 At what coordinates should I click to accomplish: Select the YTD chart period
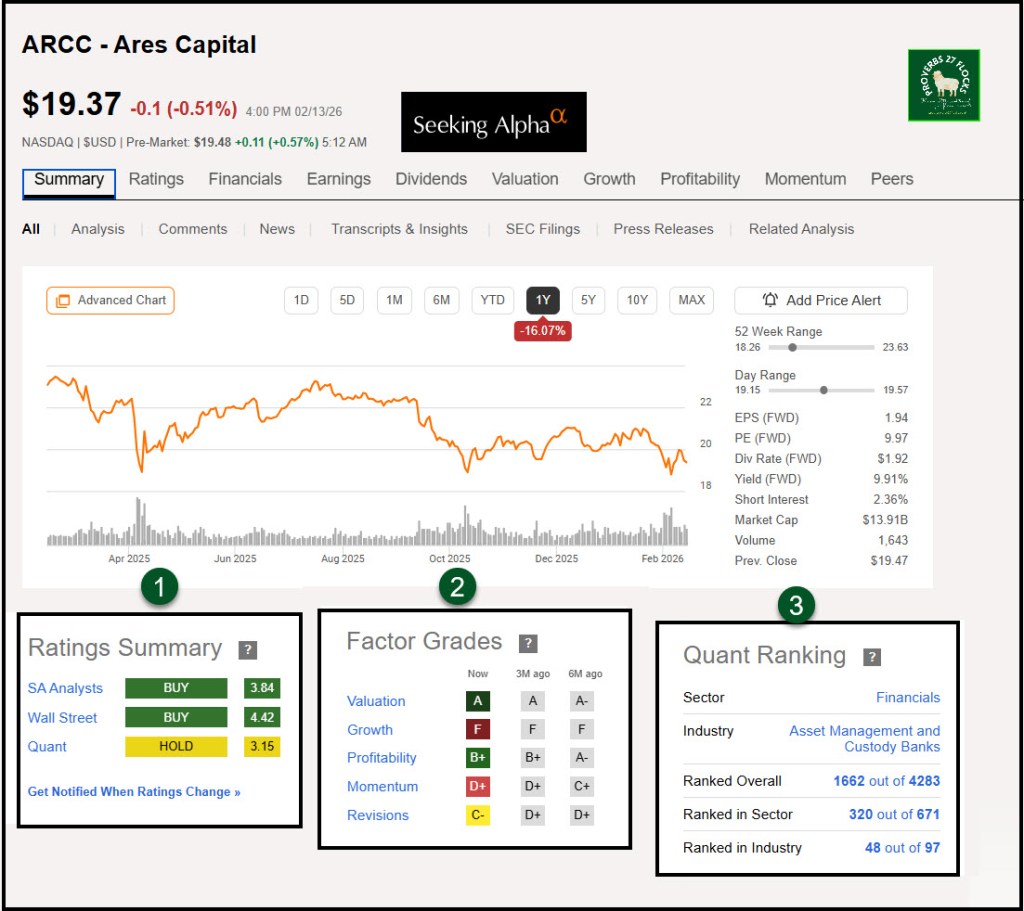click(x=492, y=300)
